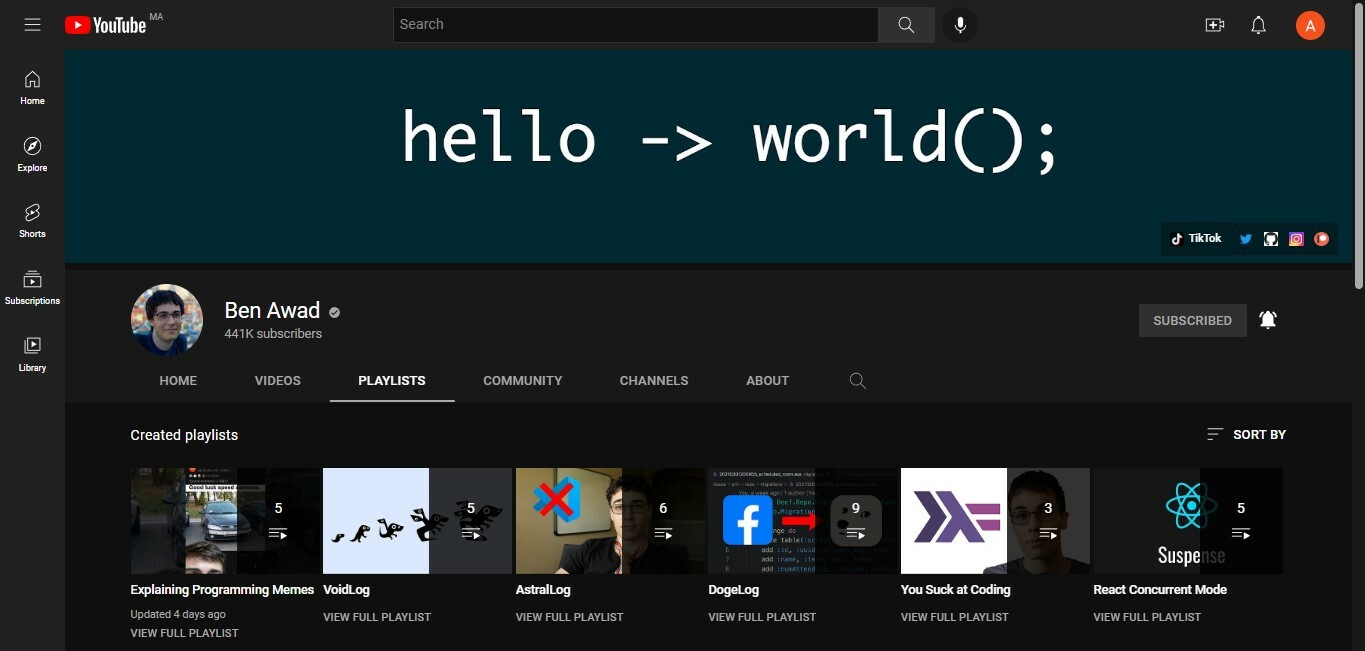Image resolution: width=1365 pixels, height=651 pixels.
Task: Toggle channel notification bell
Action: [1268, 320]
